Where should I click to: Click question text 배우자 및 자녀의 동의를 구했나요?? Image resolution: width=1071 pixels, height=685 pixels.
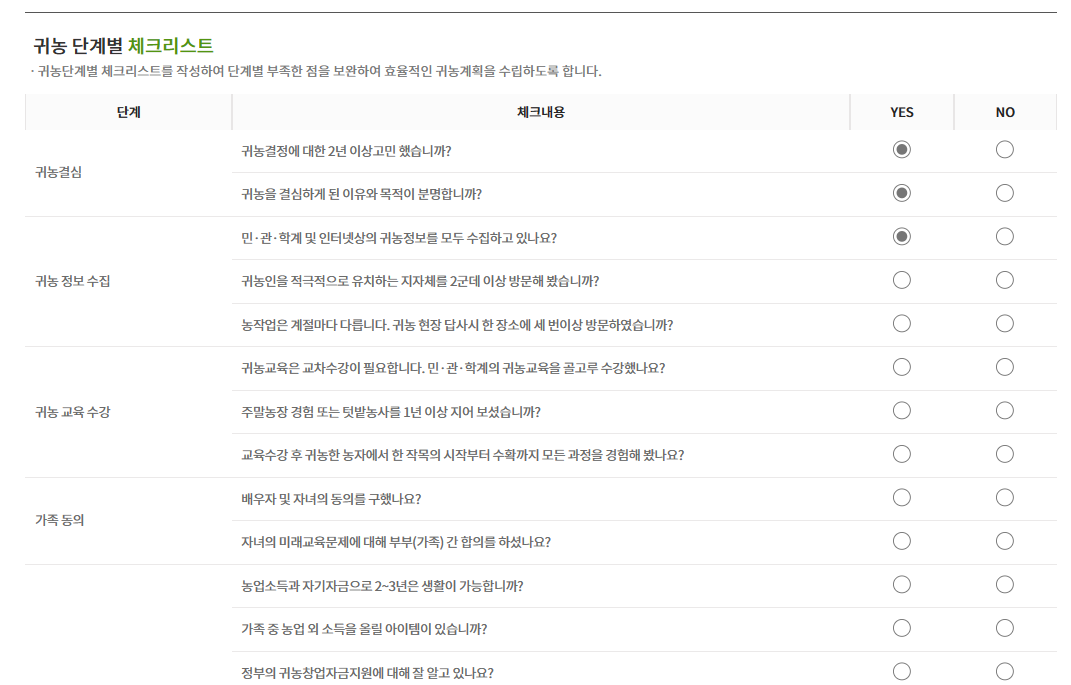[331, 499]
